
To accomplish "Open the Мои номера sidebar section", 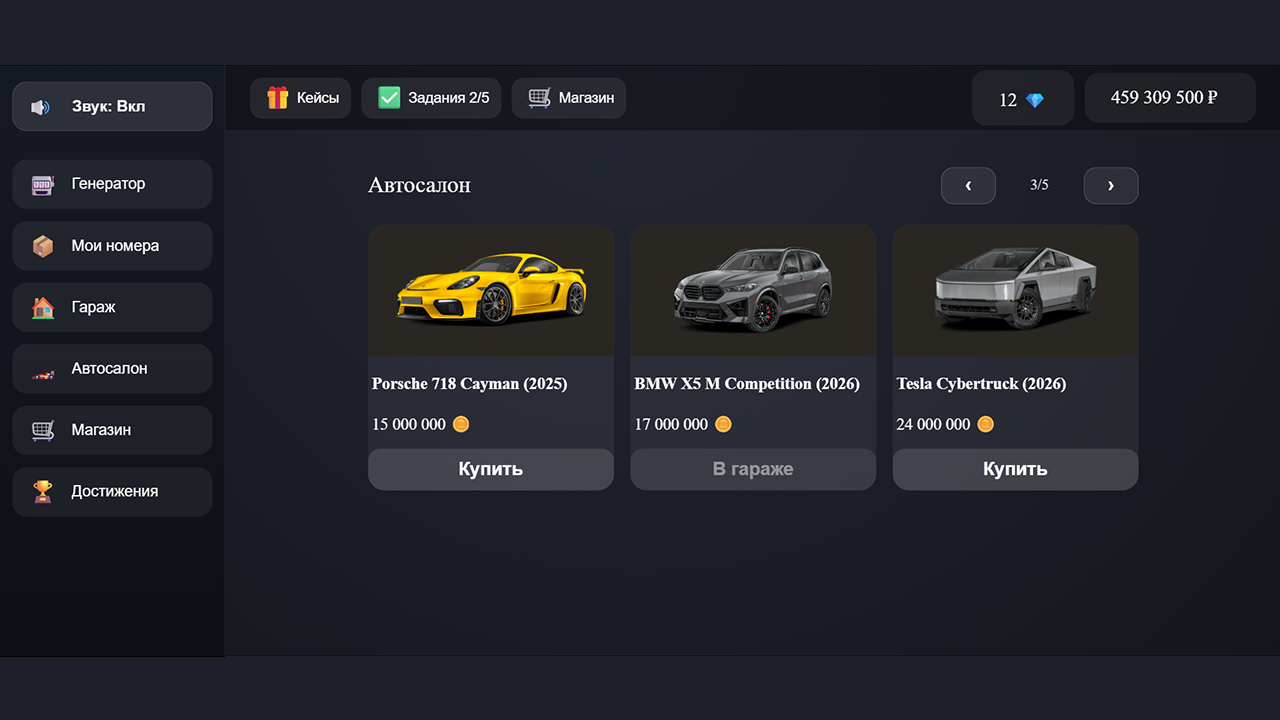I will pyautogui.click(x=112, y=246).
